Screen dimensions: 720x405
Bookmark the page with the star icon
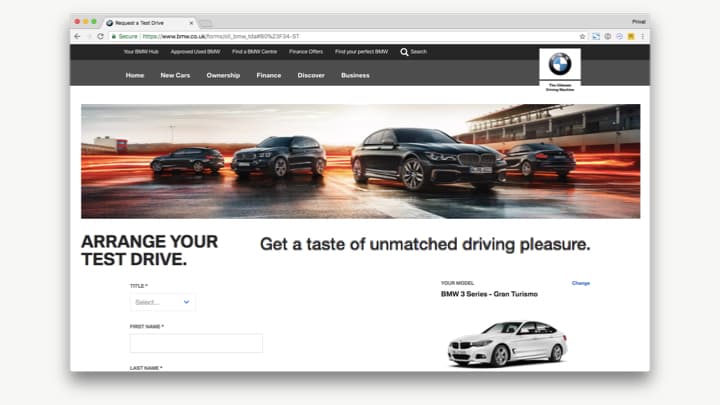pos(582,36)
